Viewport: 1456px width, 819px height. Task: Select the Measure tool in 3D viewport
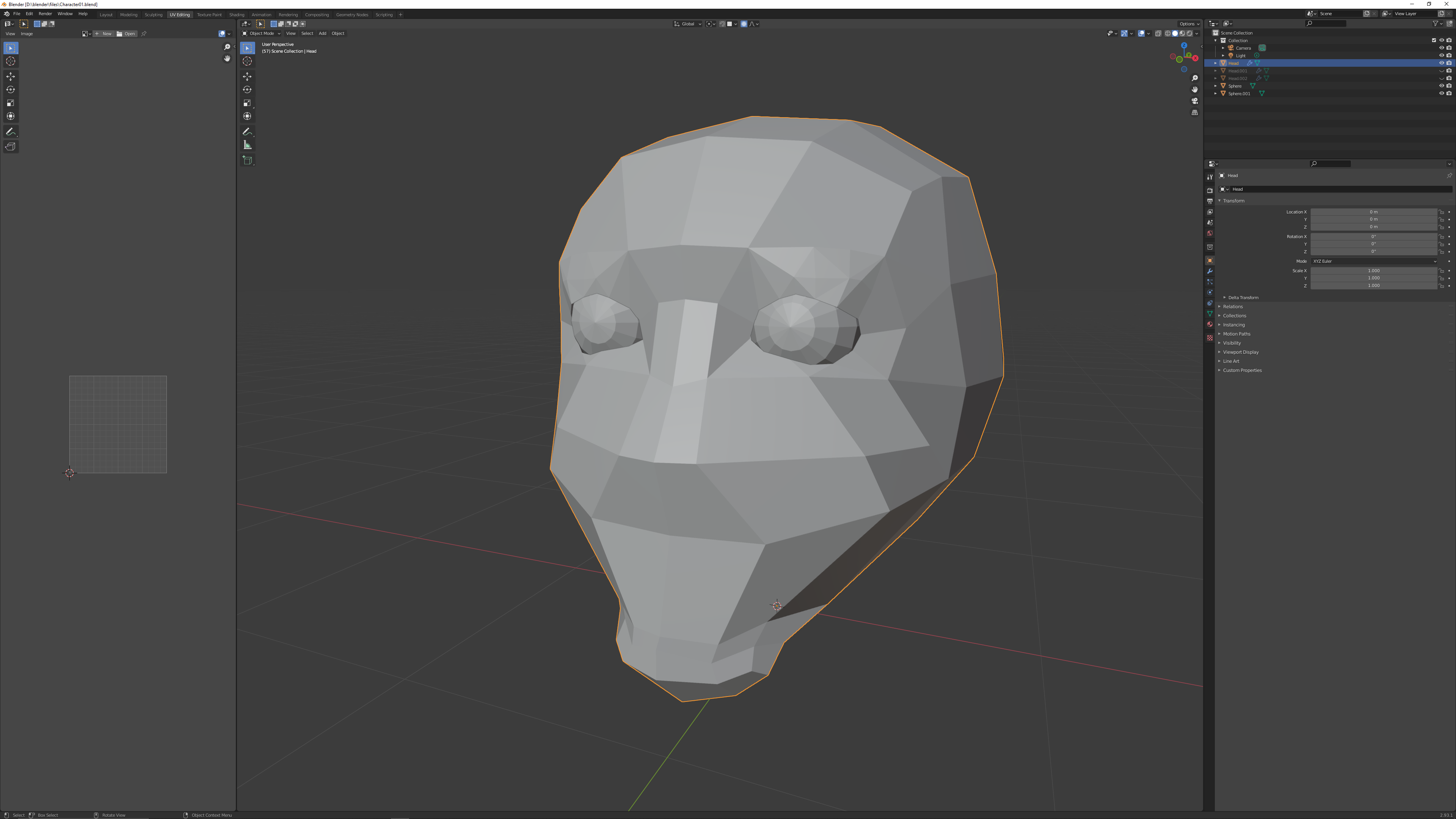[247, 145]
